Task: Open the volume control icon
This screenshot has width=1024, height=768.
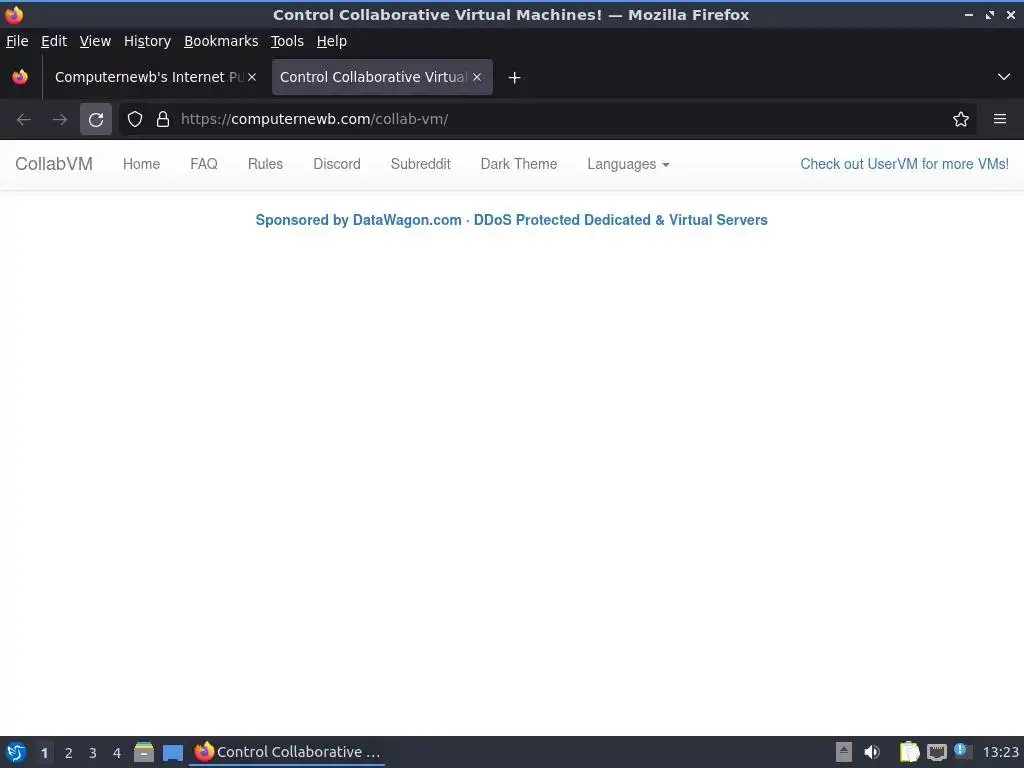Action: coord(872,752)
